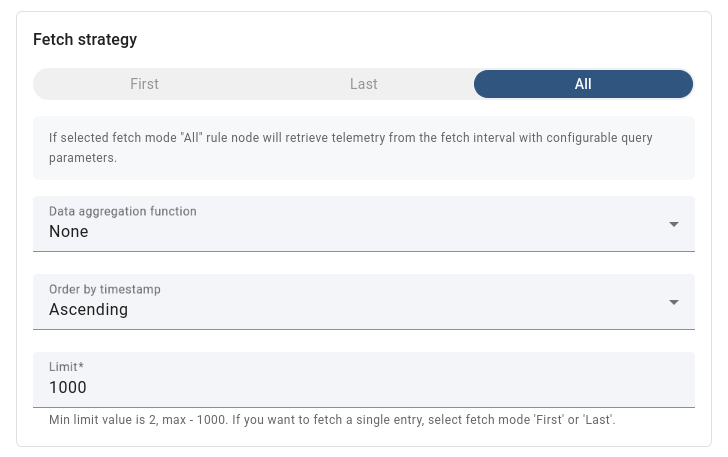Choose the All fetch mode
This screenshot has height=457, width=728.
[583, 84]
